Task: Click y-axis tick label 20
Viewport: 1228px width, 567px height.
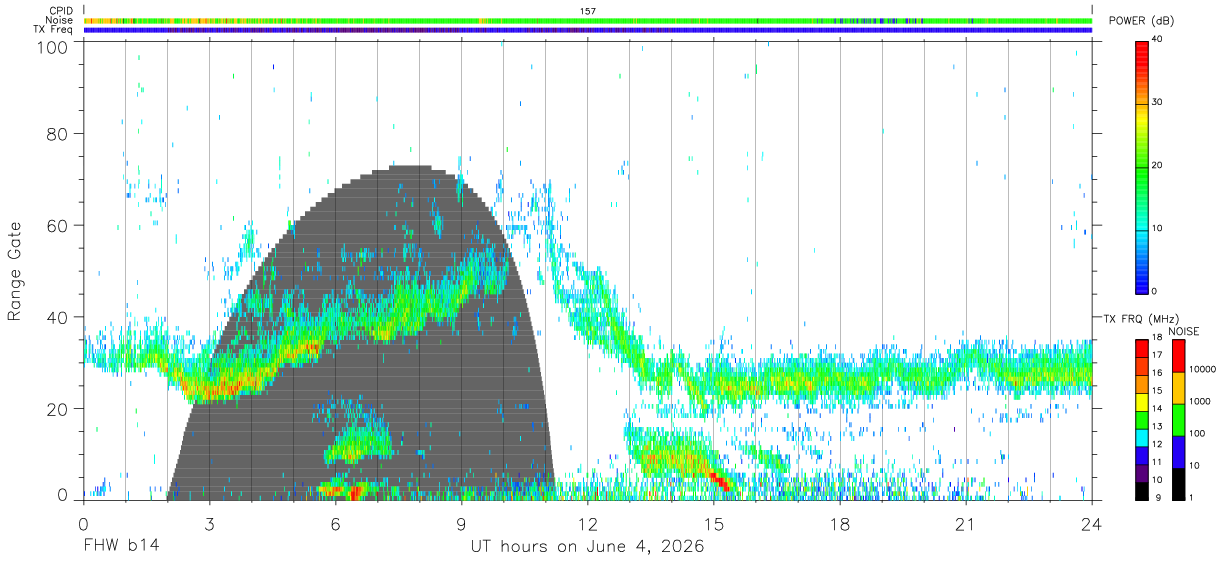Action: (58, 409)
